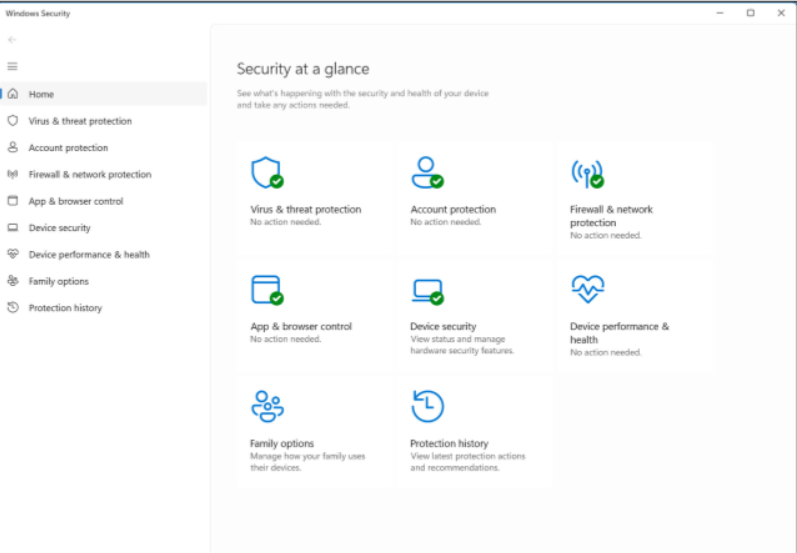The width and height of the screenshot is (797, 553).
Task: Click the Device performance & health heart tile icon
Action: (x=586, y=289)
